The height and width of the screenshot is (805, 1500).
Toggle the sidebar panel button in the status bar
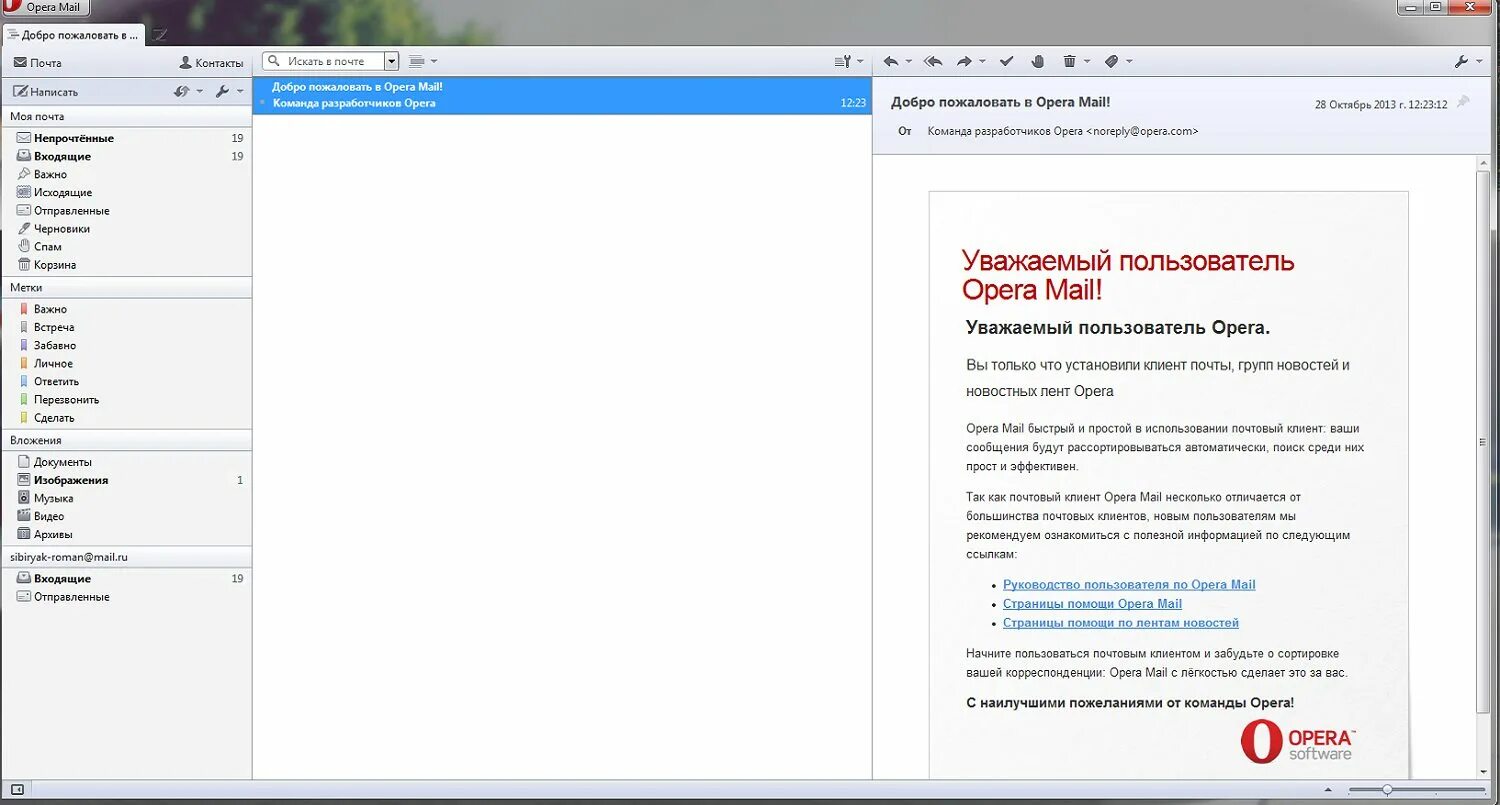[17, 790]
